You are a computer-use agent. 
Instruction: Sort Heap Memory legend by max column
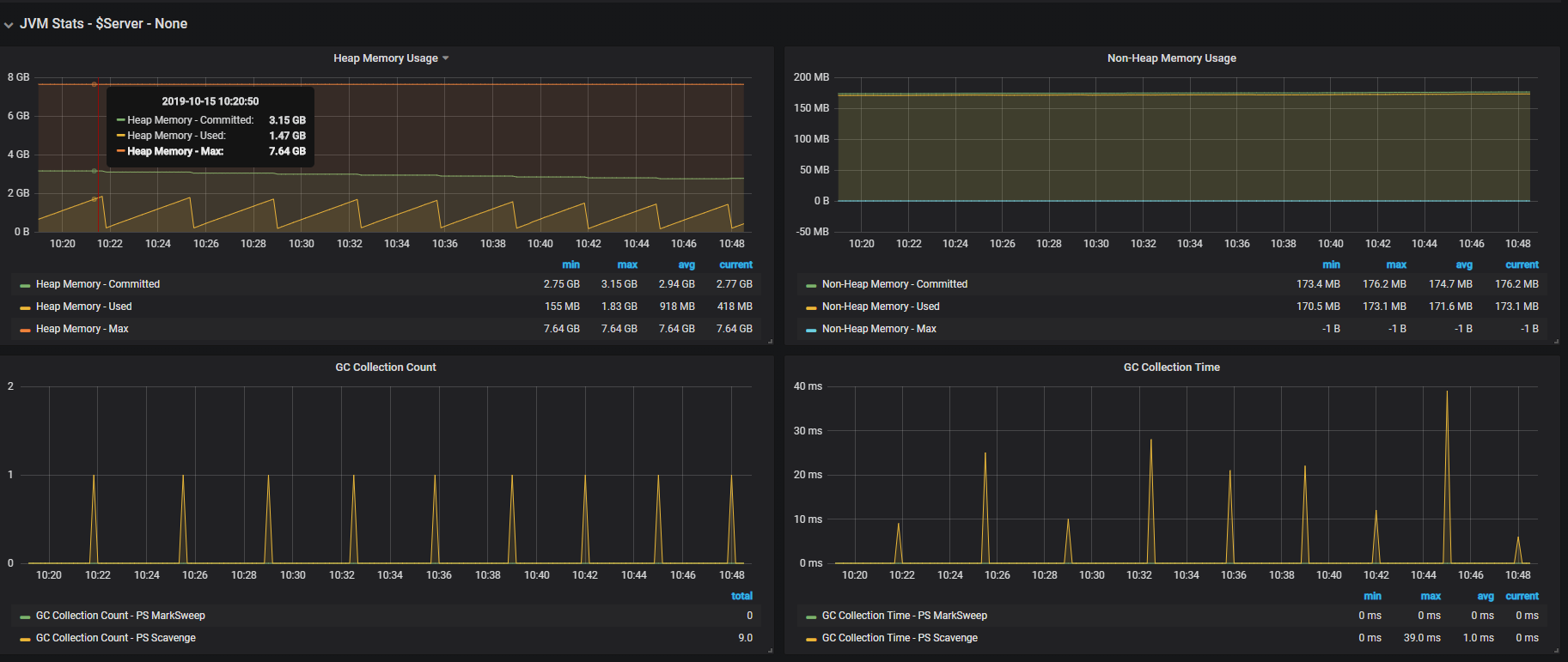pyautogui.click(x=627, y=264)
